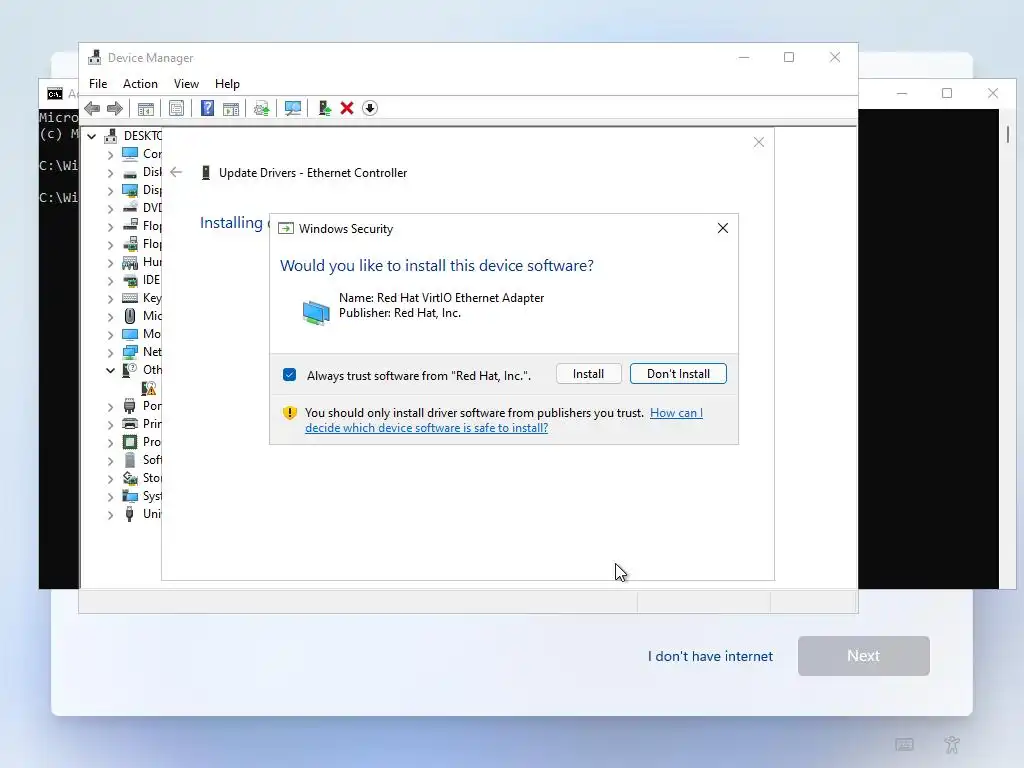
Task: Open How can I decide which software link
Action: pos(504,421)
